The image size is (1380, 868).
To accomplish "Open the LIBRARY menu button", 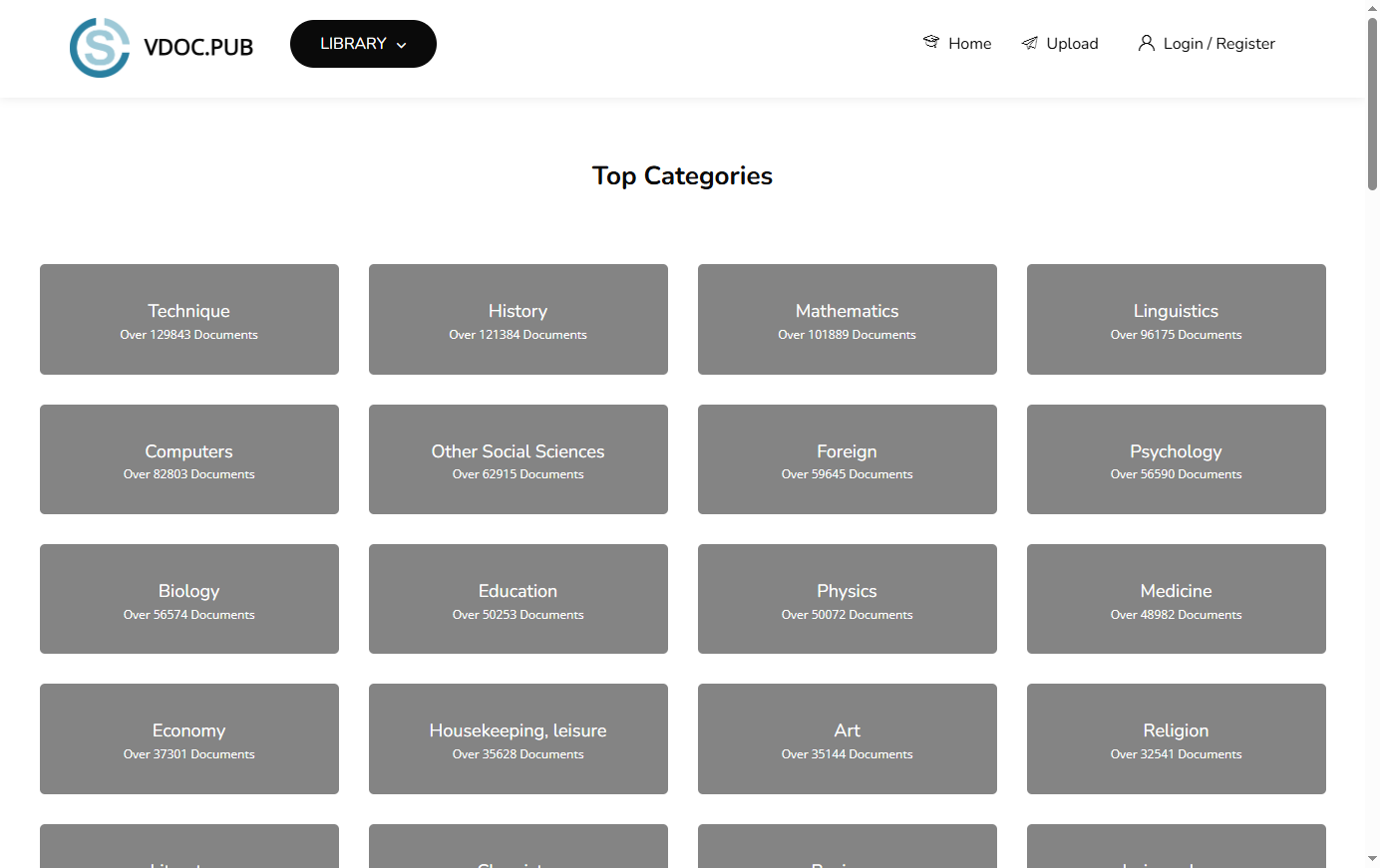I will (363, 44).
